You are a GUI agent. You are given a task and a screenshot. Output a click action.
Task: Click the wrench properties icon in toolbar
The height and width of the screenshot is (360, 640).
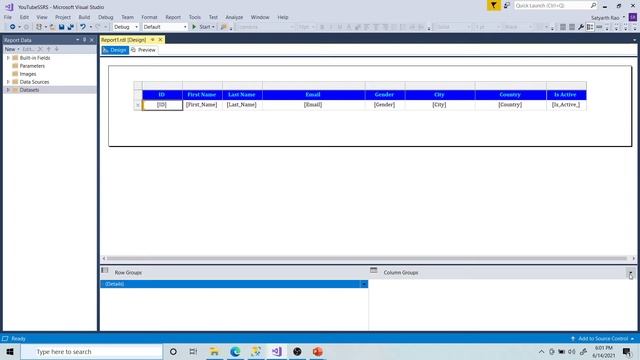581,27
